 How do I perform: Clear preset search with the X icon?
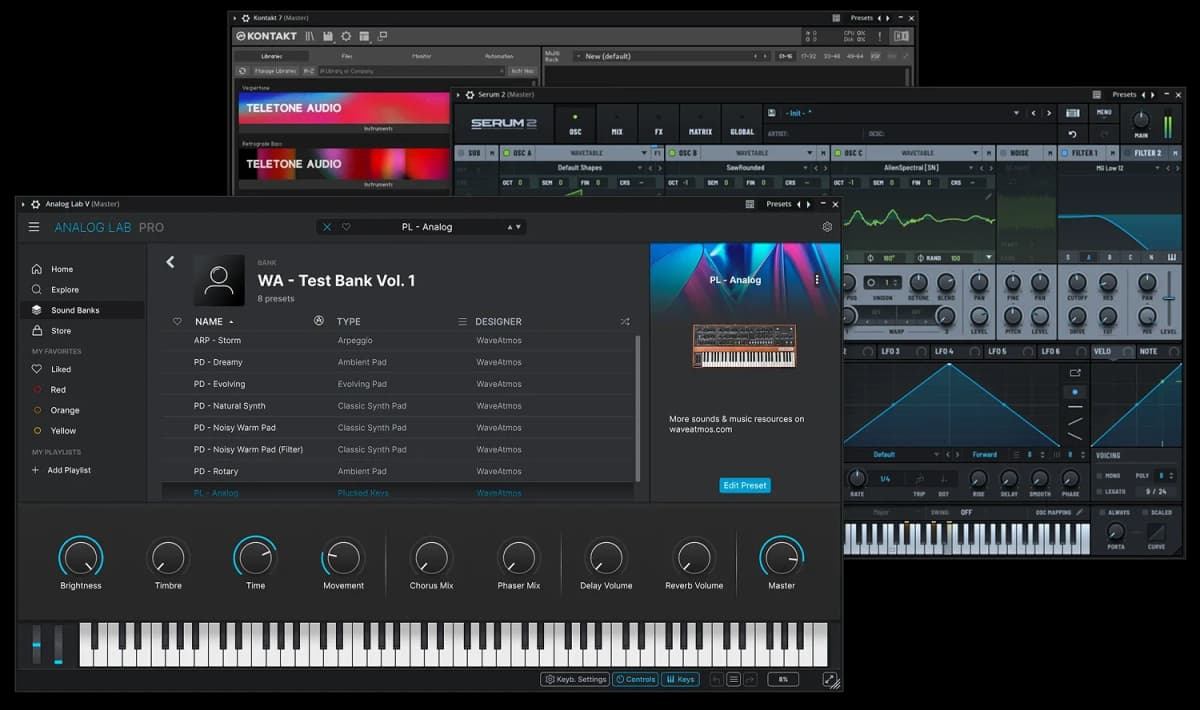pos(327,227)
